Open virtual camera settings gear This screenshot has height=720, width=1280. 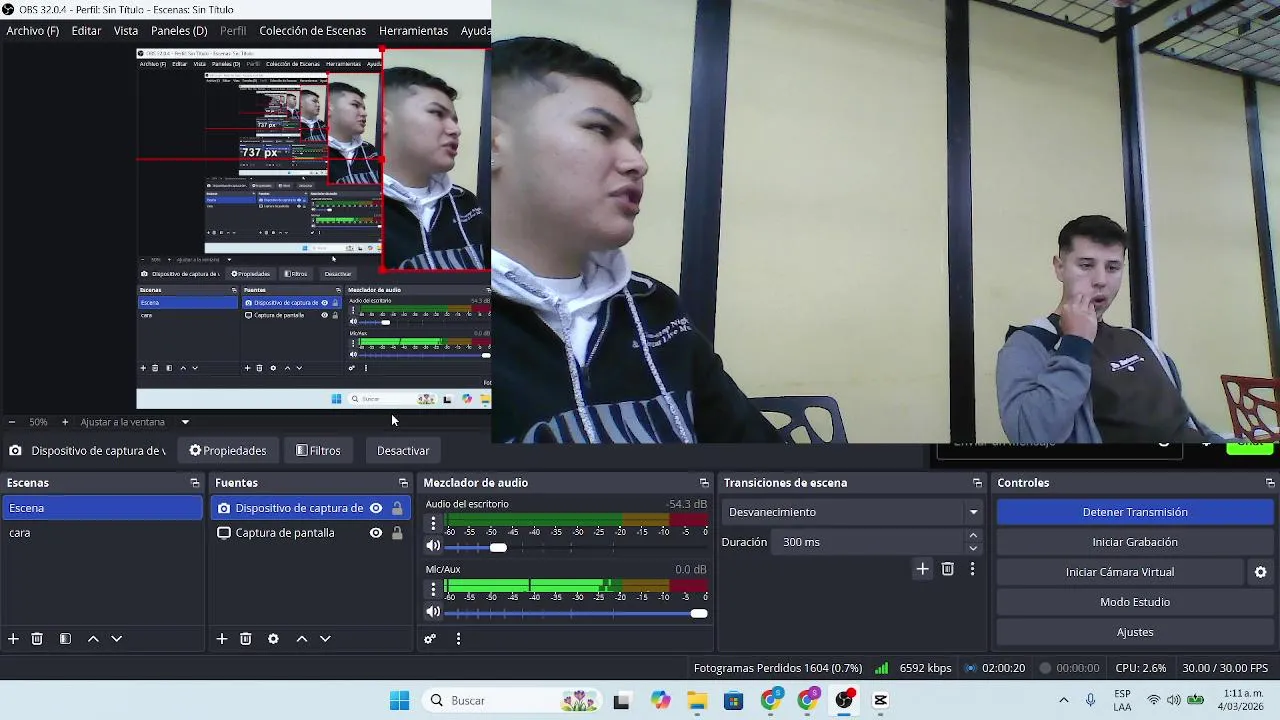click(x=1260, y=572)
